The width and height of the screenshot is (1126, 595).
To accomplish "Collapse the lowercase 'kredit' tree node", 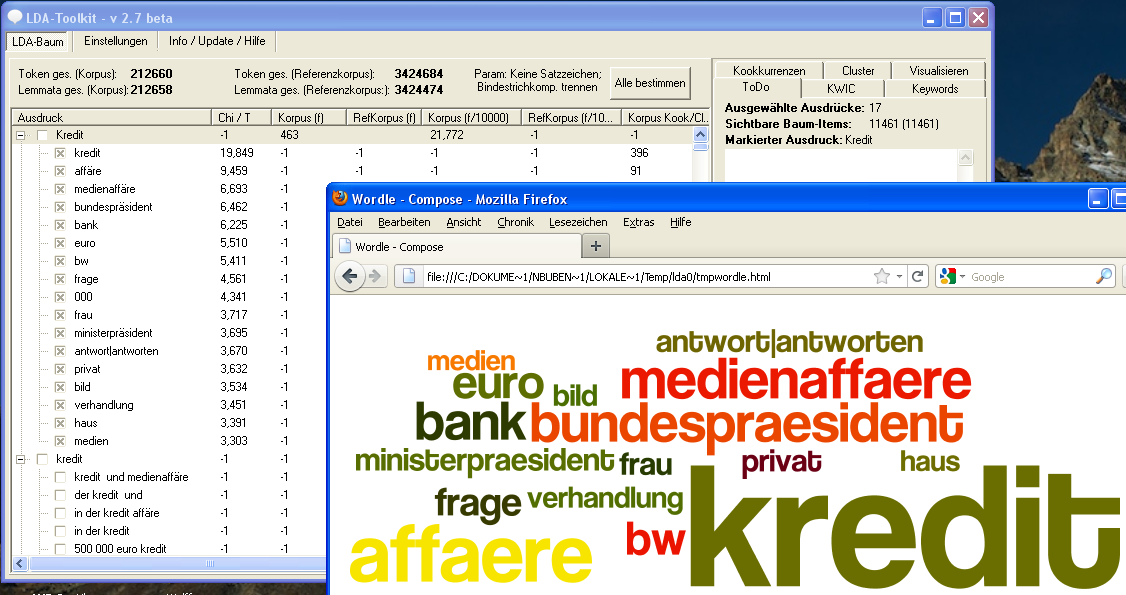I will (20, 459).
